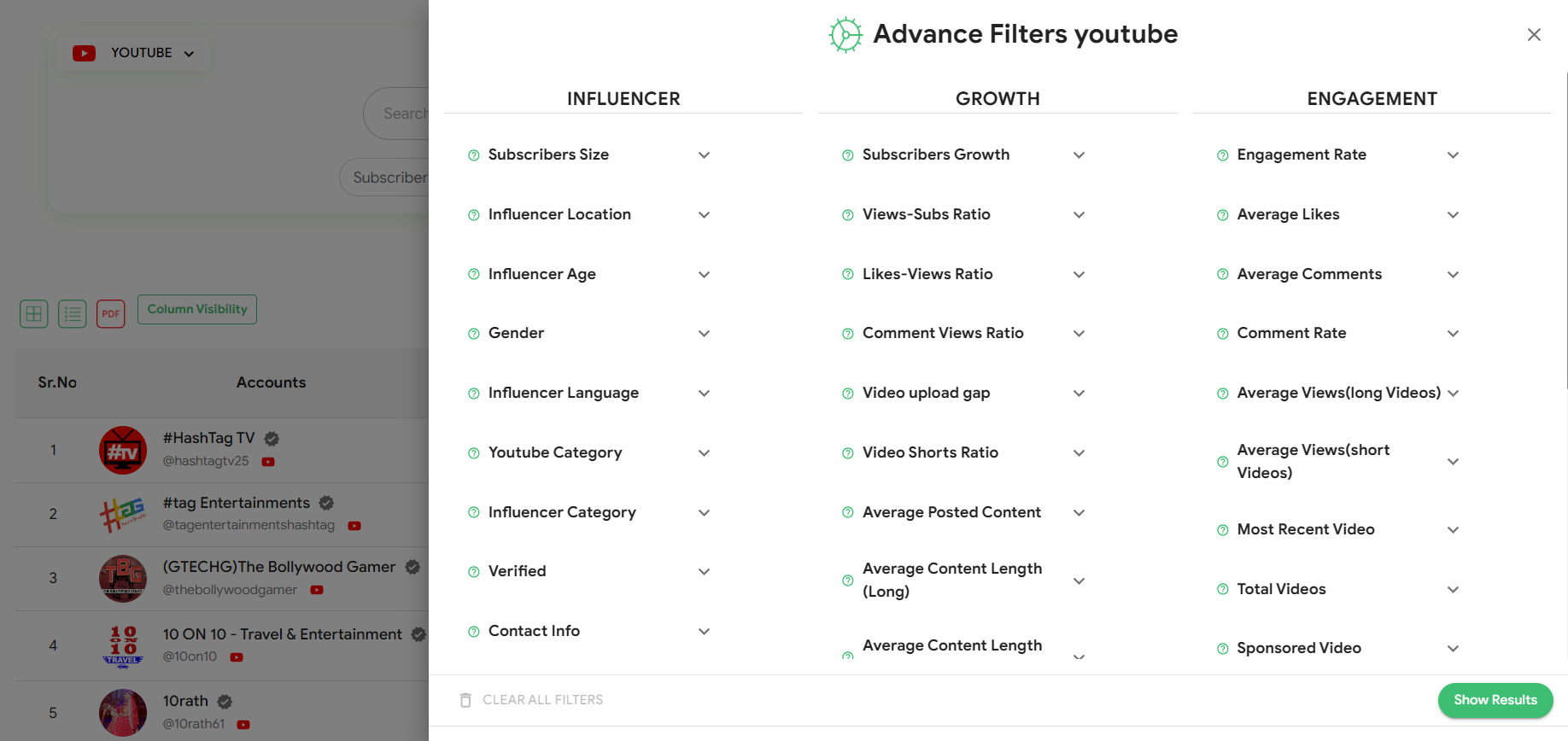Click the help icon beside Video Shorts Ratio
The width and height of the screenshot is (1568, 741).
(847, 453)
